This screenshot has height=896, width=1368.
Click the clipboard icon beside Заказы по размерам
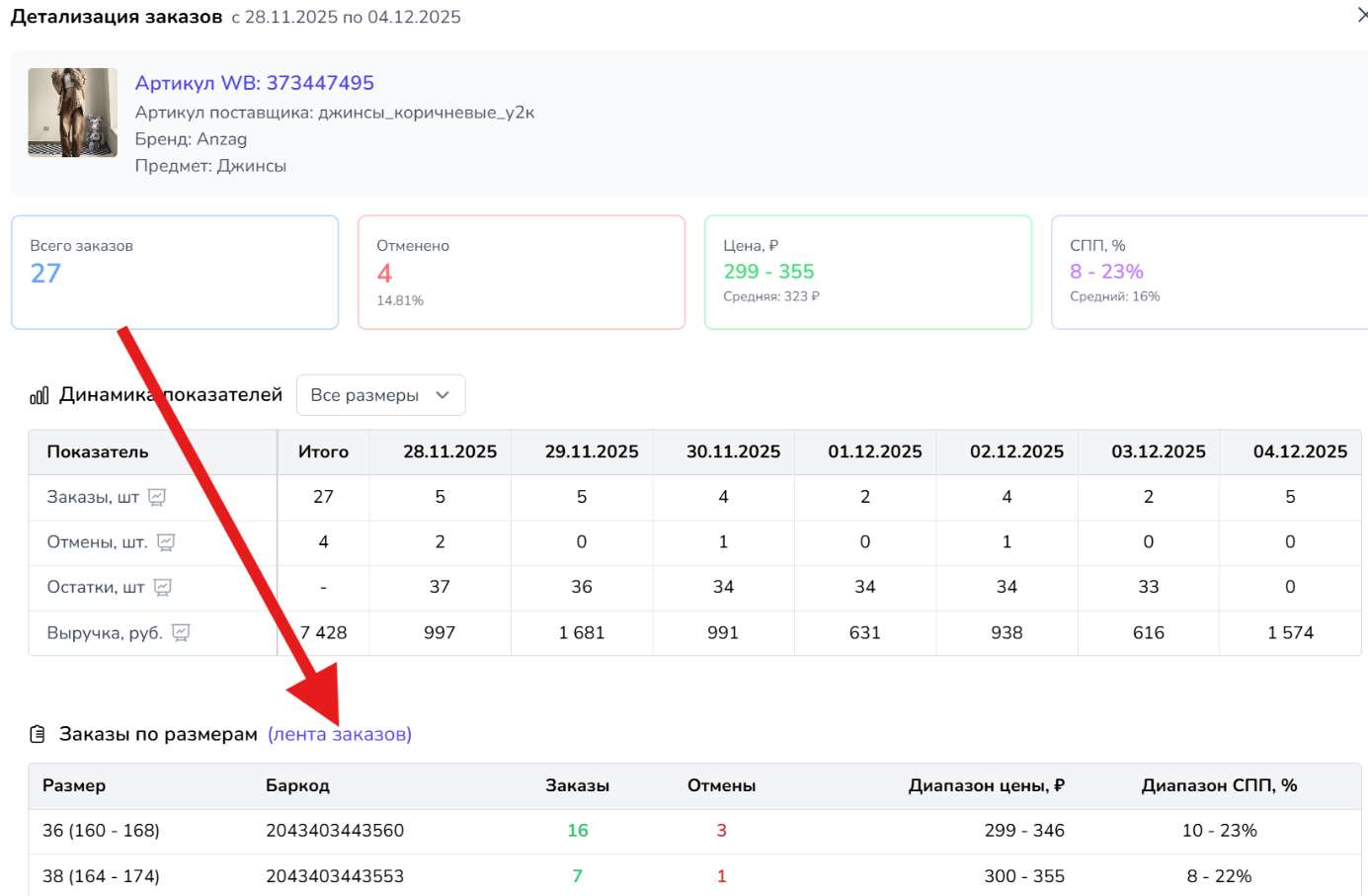[38, 734]
